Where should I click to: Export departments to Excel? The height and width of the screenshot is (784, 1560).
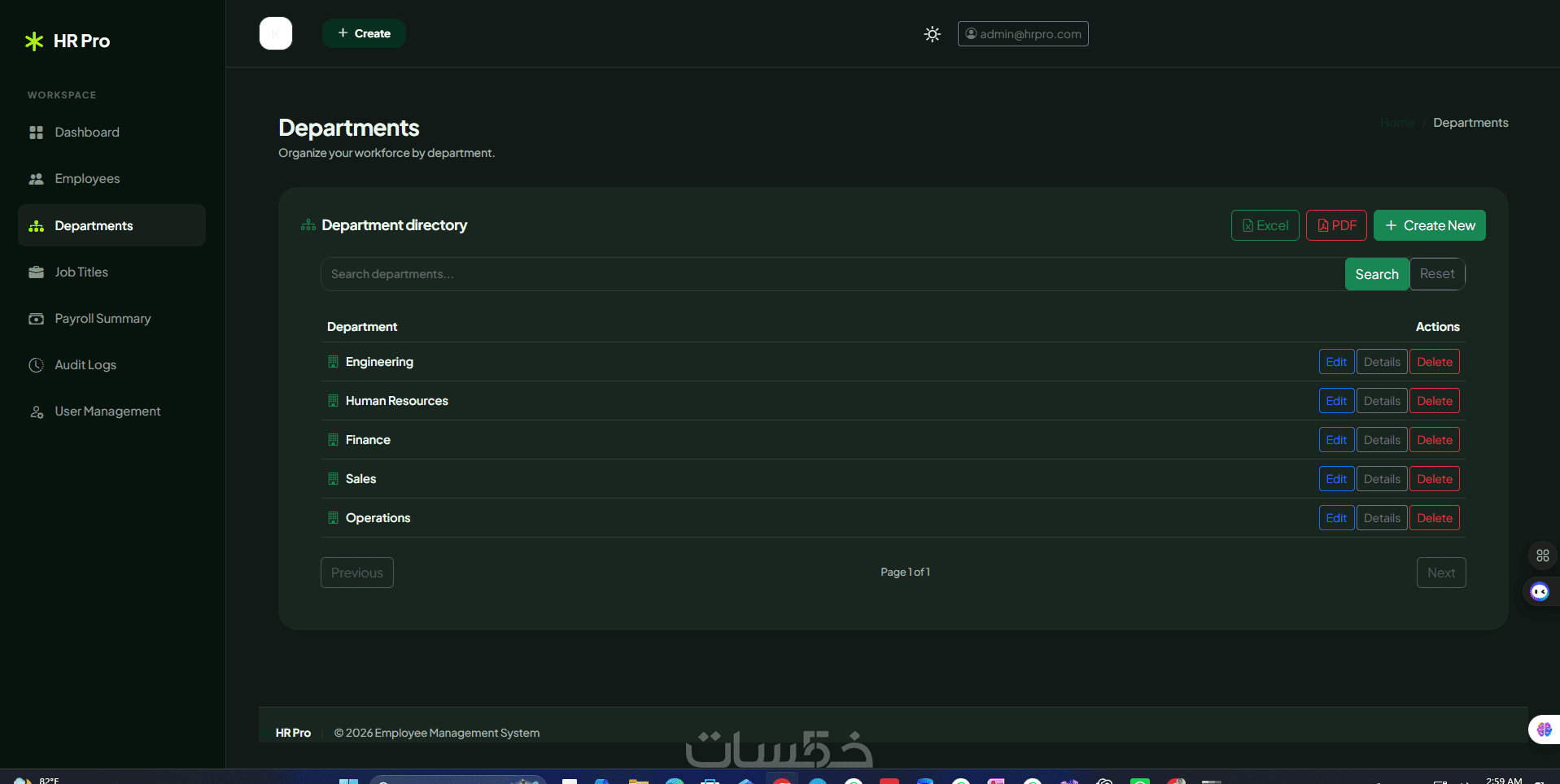point(1265,225)
